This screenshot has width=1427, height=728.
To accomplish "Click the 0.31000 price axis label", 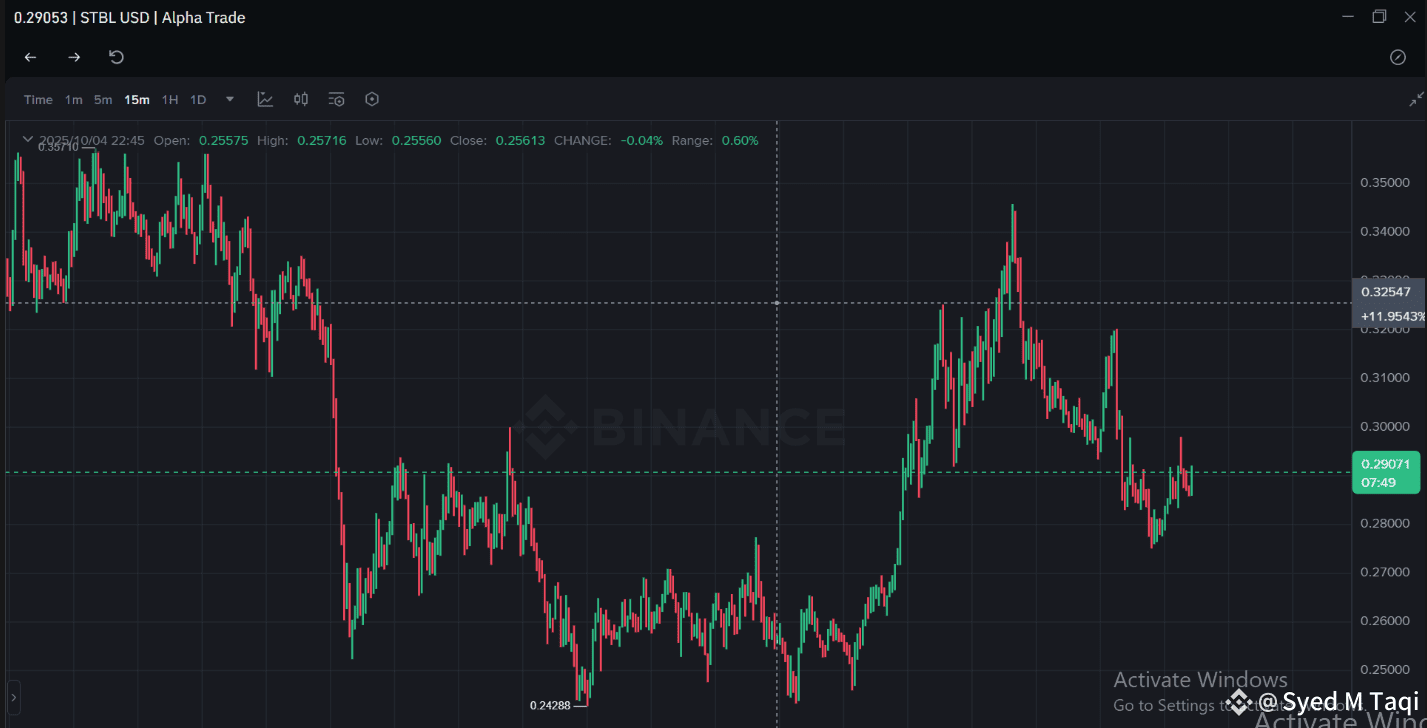I will point(1385,378).
